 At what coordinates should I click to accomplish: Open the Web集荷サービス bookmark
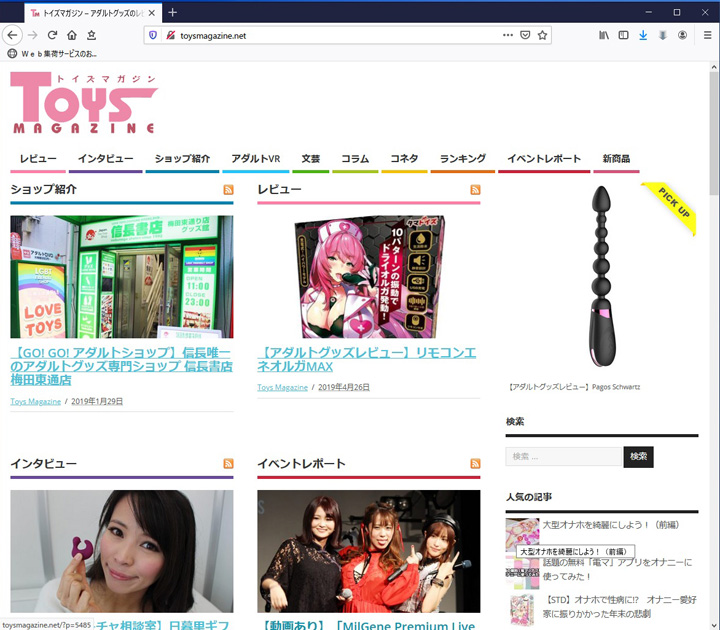pos(52,54)
